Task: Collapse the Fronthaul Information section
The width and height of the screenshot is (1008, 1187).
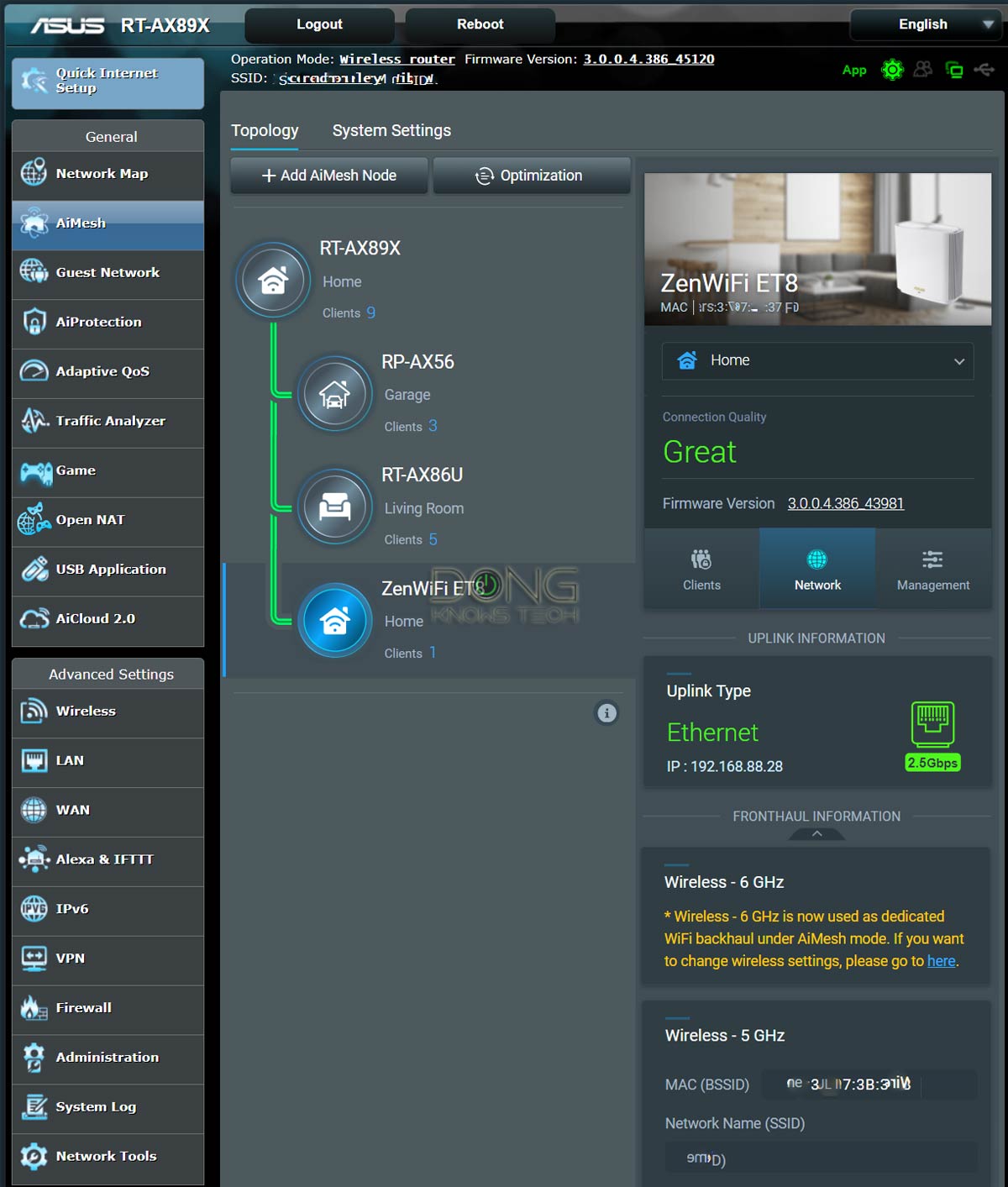Action: point(816,833)
